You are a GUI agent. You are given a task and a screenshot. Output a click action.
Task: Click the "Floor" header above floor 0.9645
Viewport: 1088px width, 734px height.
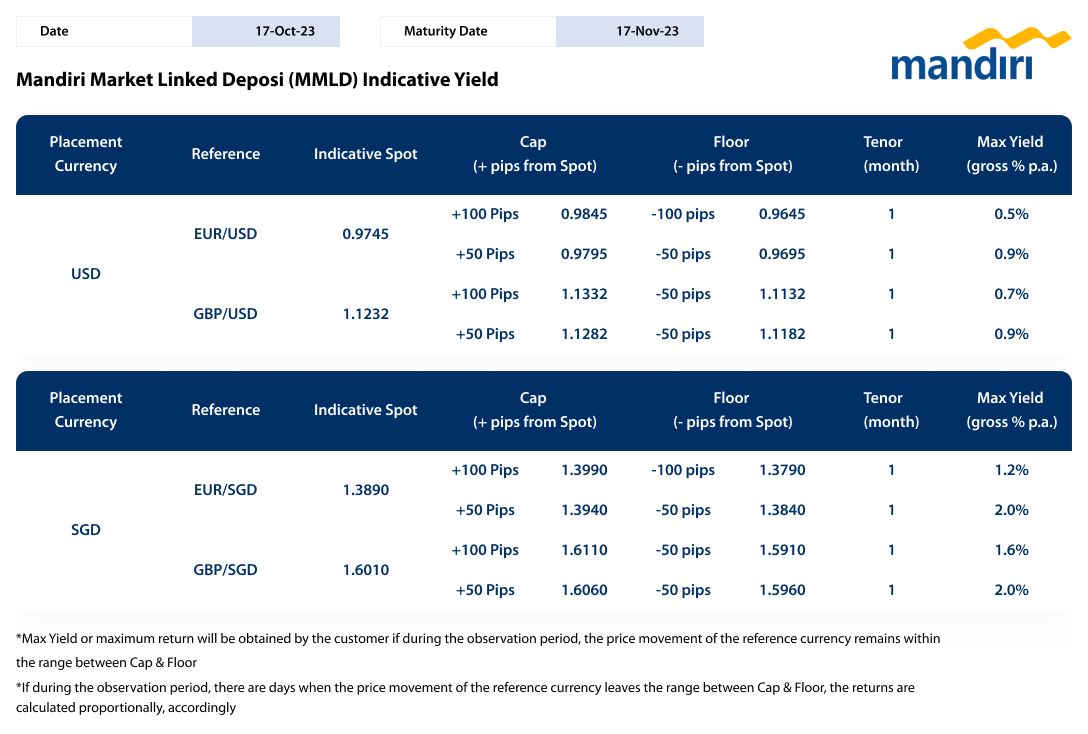pos(732,154)
